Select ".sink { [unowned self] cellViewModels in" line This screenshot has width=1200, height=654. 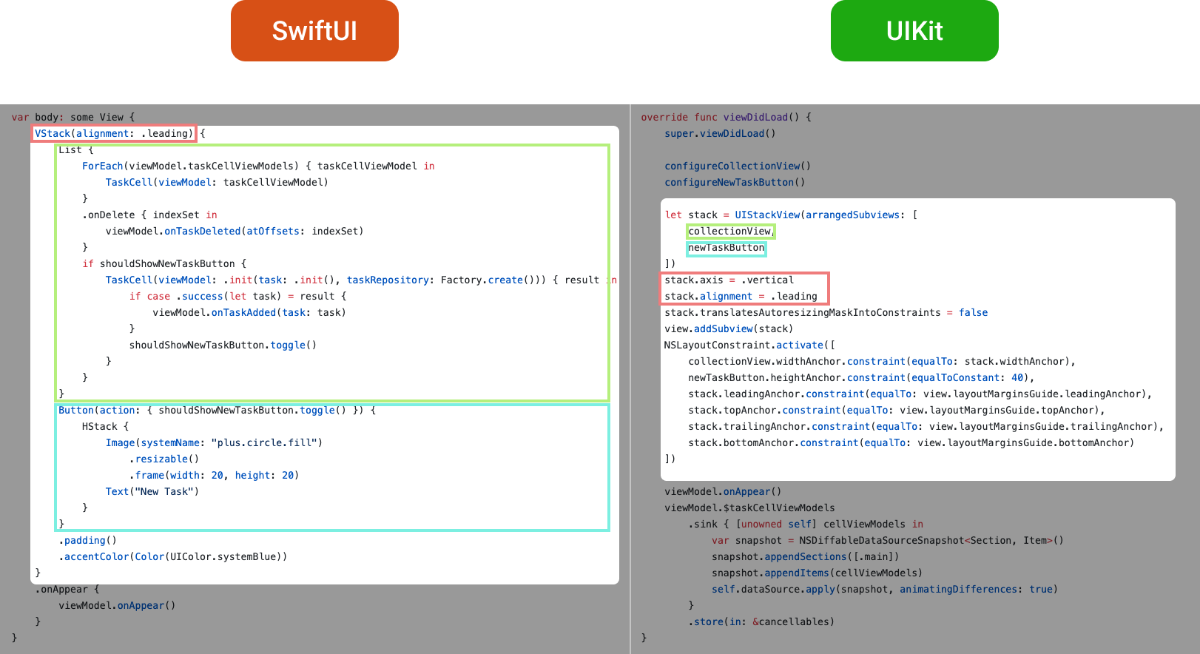pyautogui.click(x=806, y=523)
